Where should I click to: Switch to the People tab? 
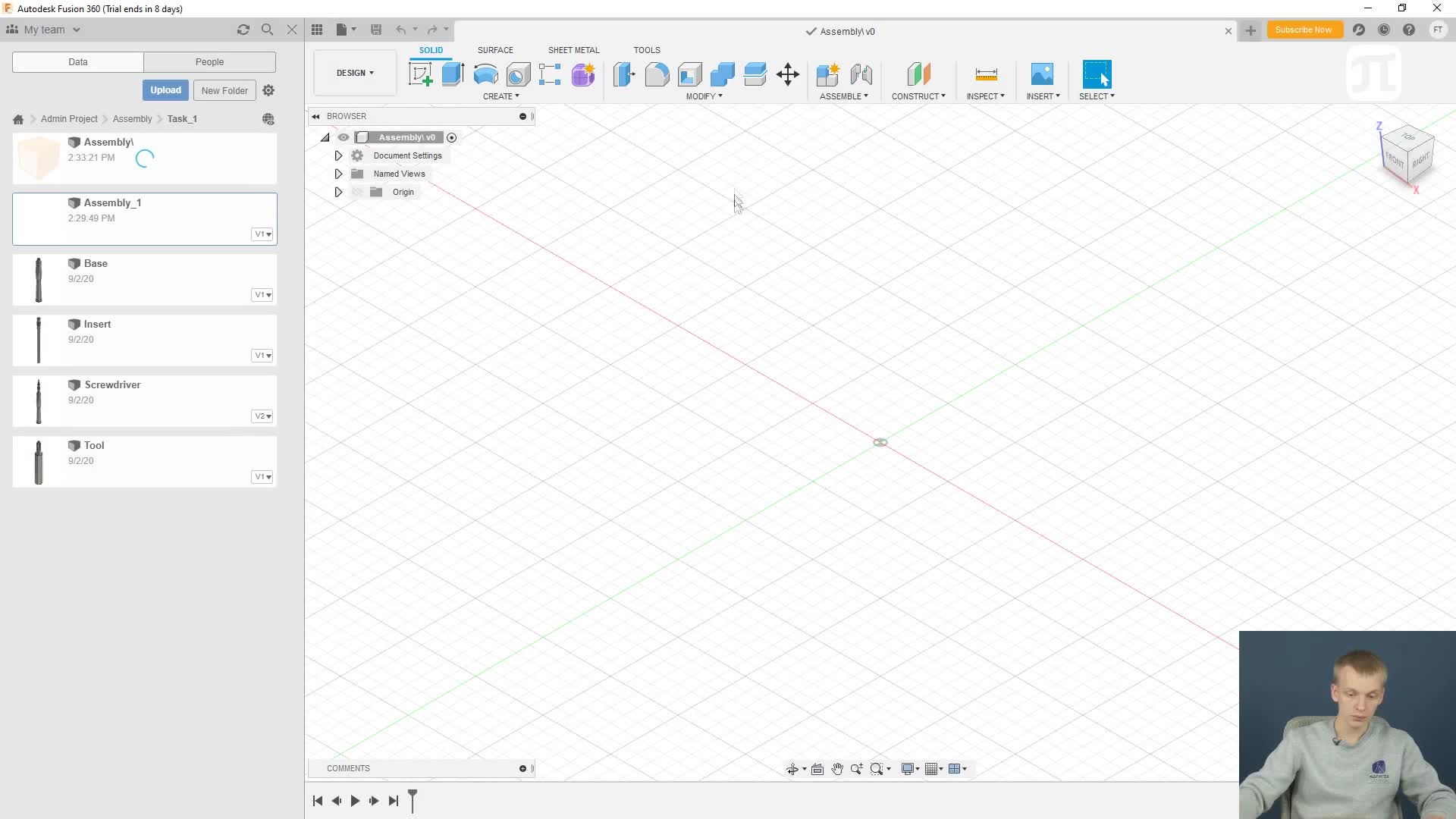[x=209, y=62]
